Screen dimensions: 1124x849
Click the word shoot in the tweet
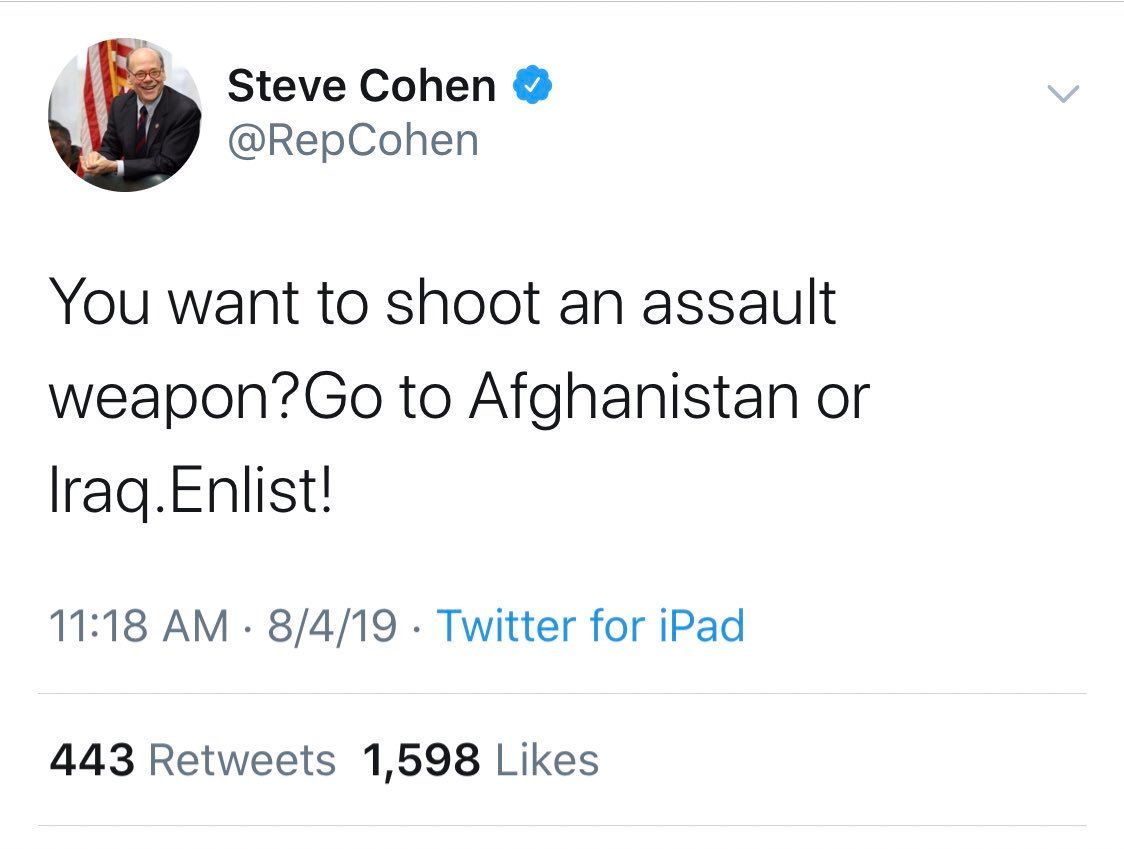click(x=456, y=302)
